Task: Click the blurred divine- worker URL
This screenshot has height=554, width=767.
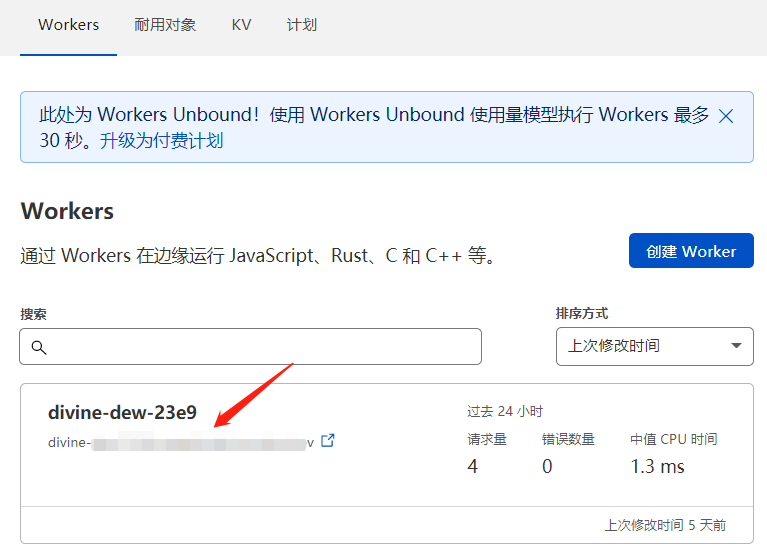Action: coord(181,443)
